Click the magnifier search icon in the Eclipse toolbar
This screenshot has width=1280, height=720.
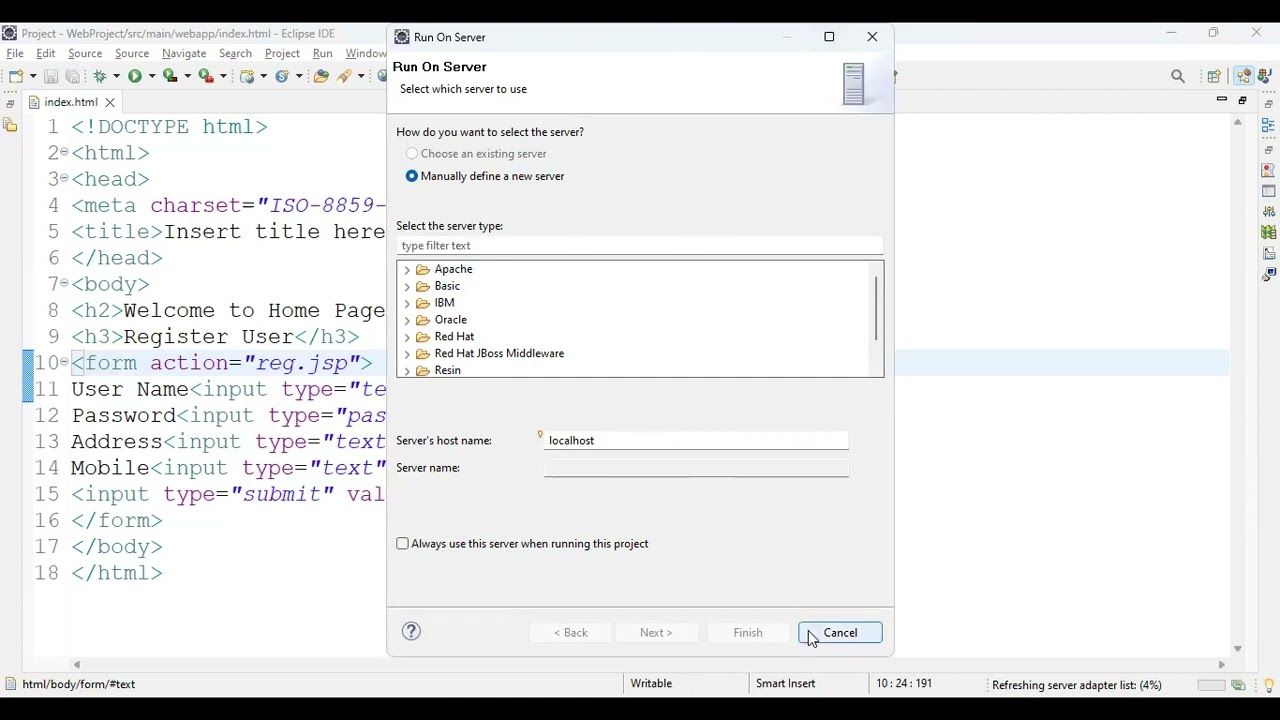(1178, 76)
